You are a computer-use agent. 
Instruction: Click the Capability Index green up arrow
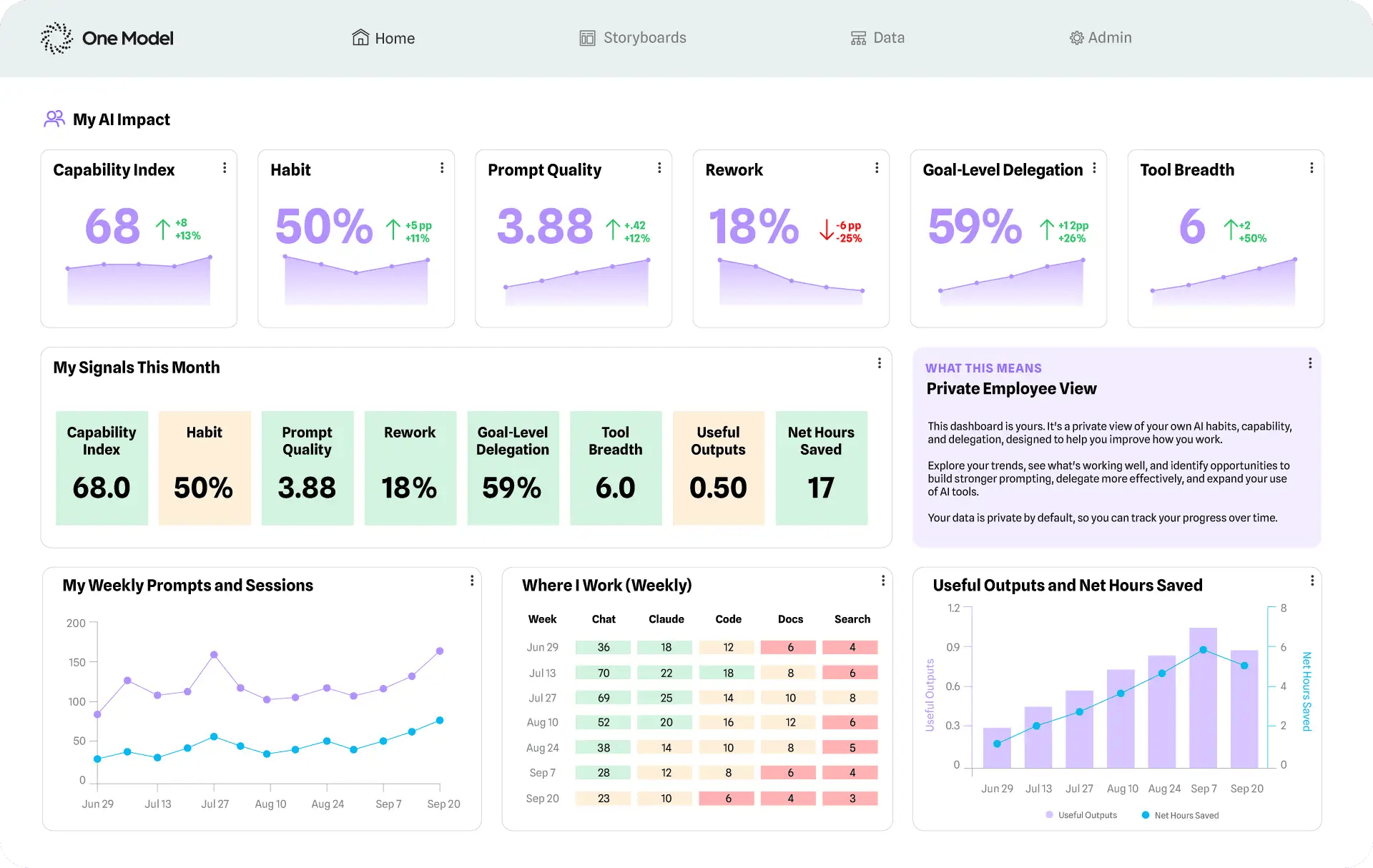point(163,229)
